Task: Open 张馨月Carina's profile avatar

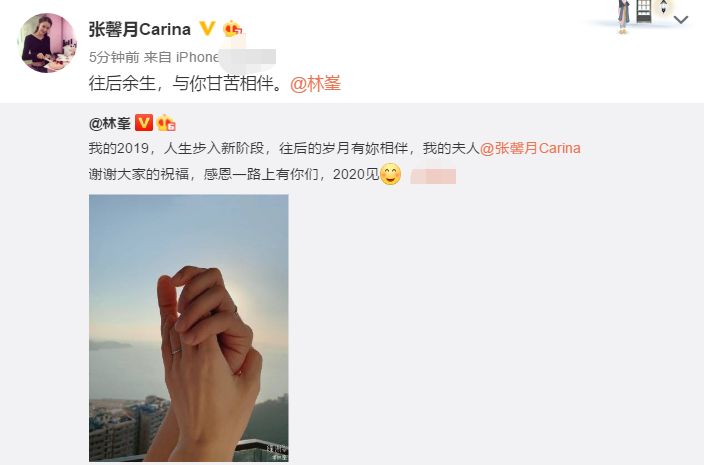Action: click(47, 43)
